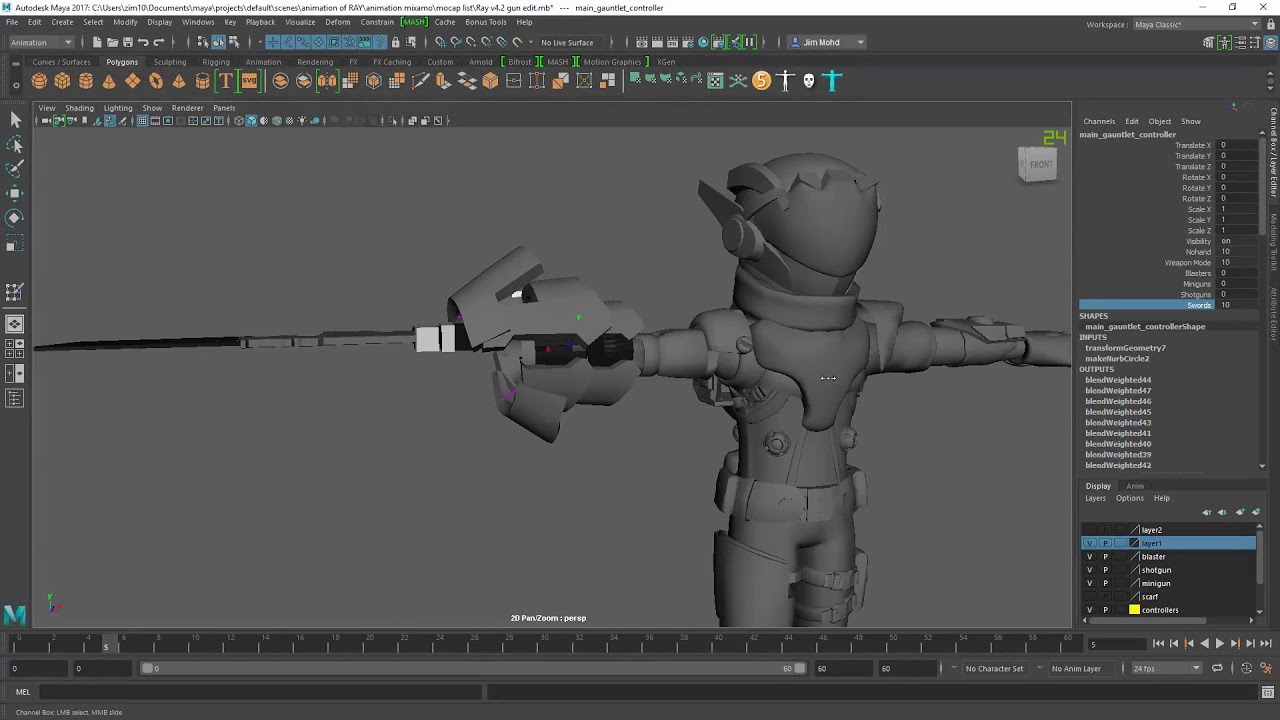1280x720 pixels.
Task: Click the Swords attribute value field
Action: coord(1236,305)
